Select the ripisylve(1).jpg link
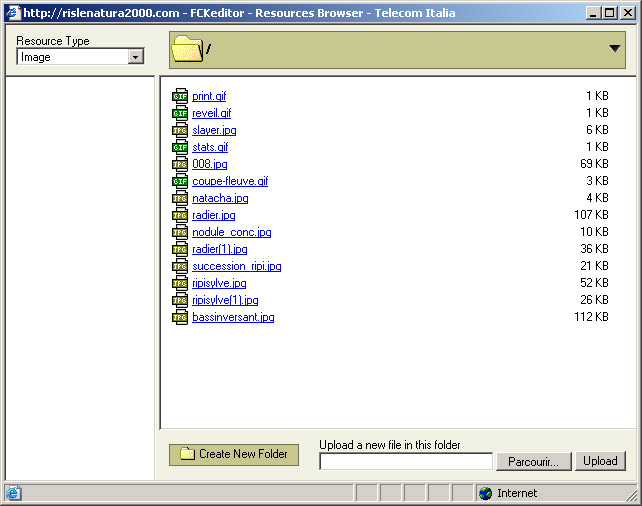 (225, 300)
